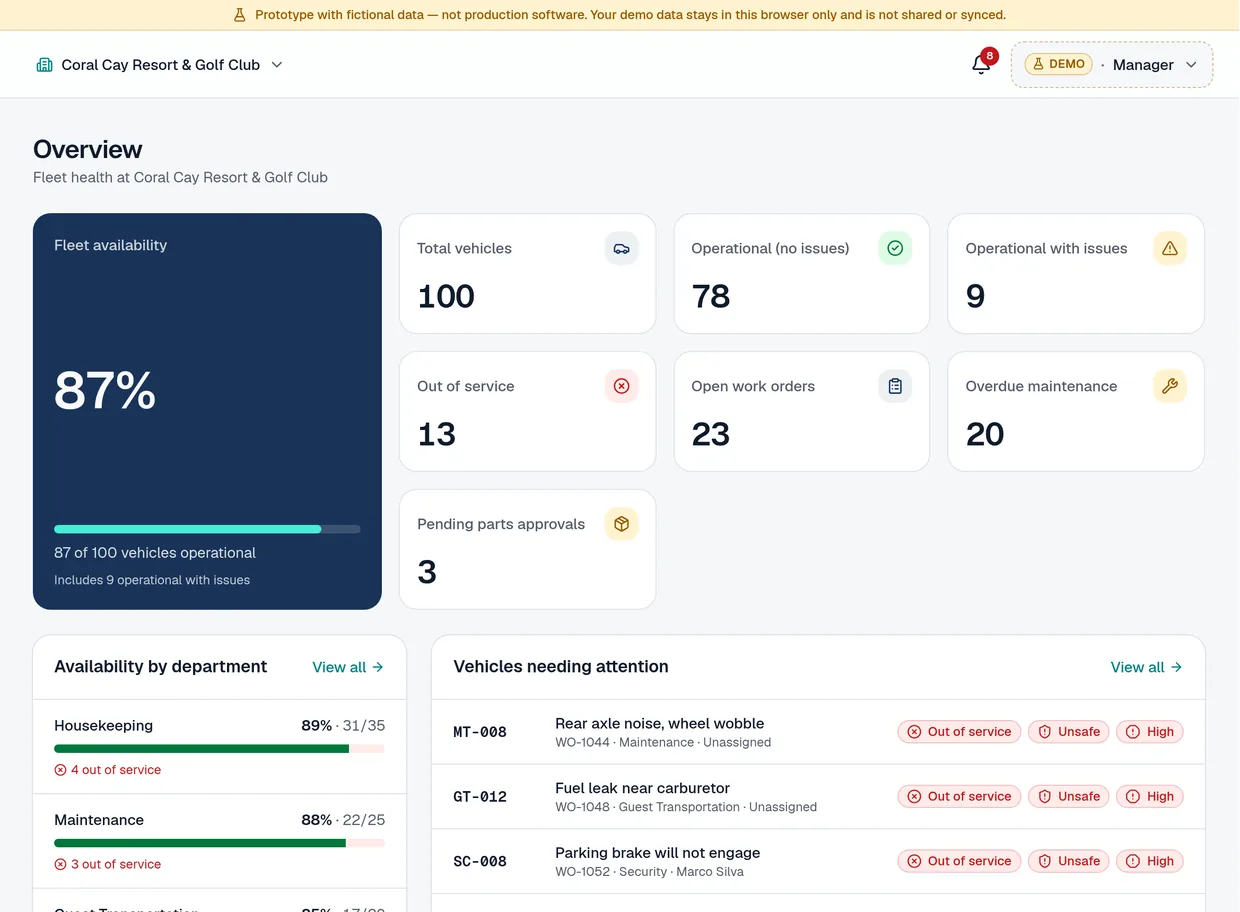The height and width of the screenshot is (912, 1240).
Task: Click the green checkmark icon on Operational card
Action: [895, 248]
